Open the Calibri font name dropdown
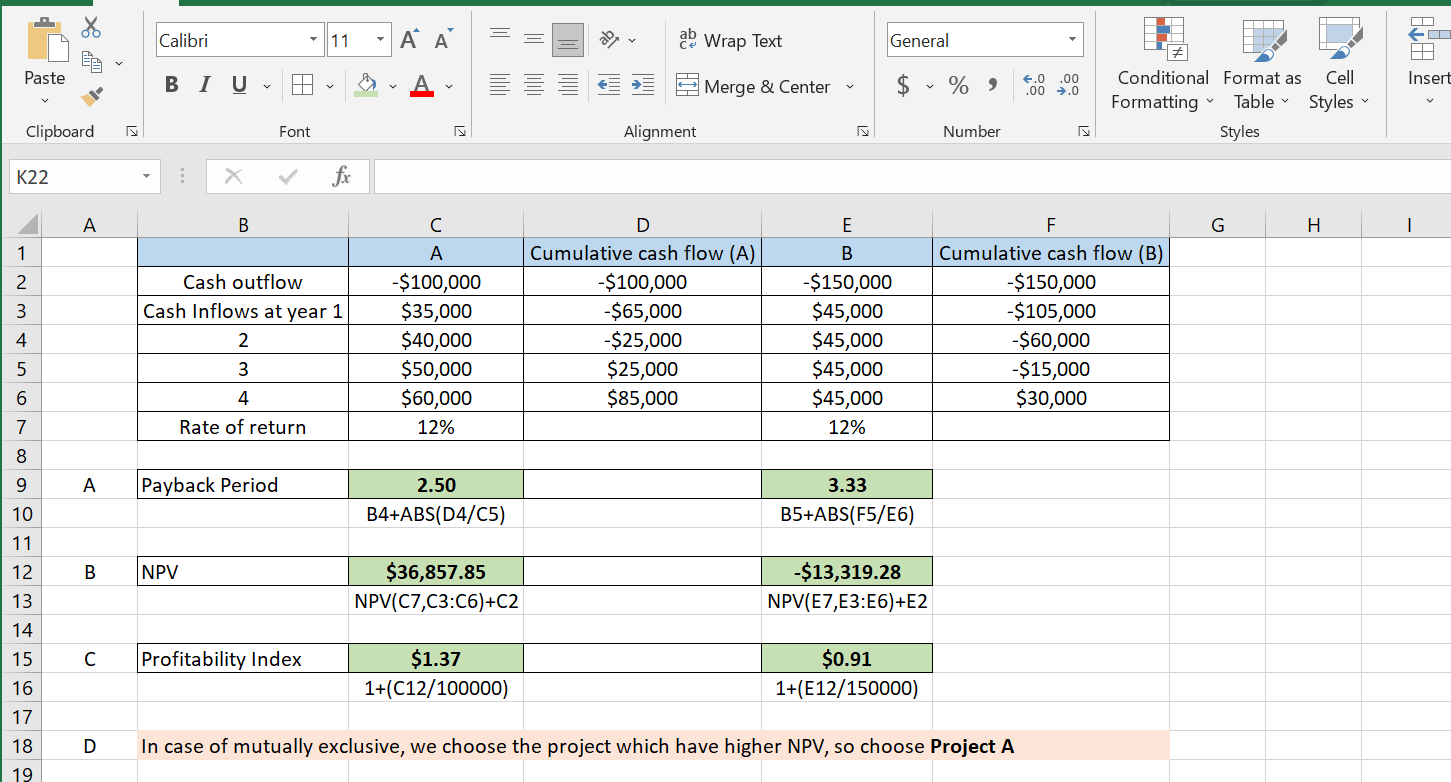 [314, 41]
